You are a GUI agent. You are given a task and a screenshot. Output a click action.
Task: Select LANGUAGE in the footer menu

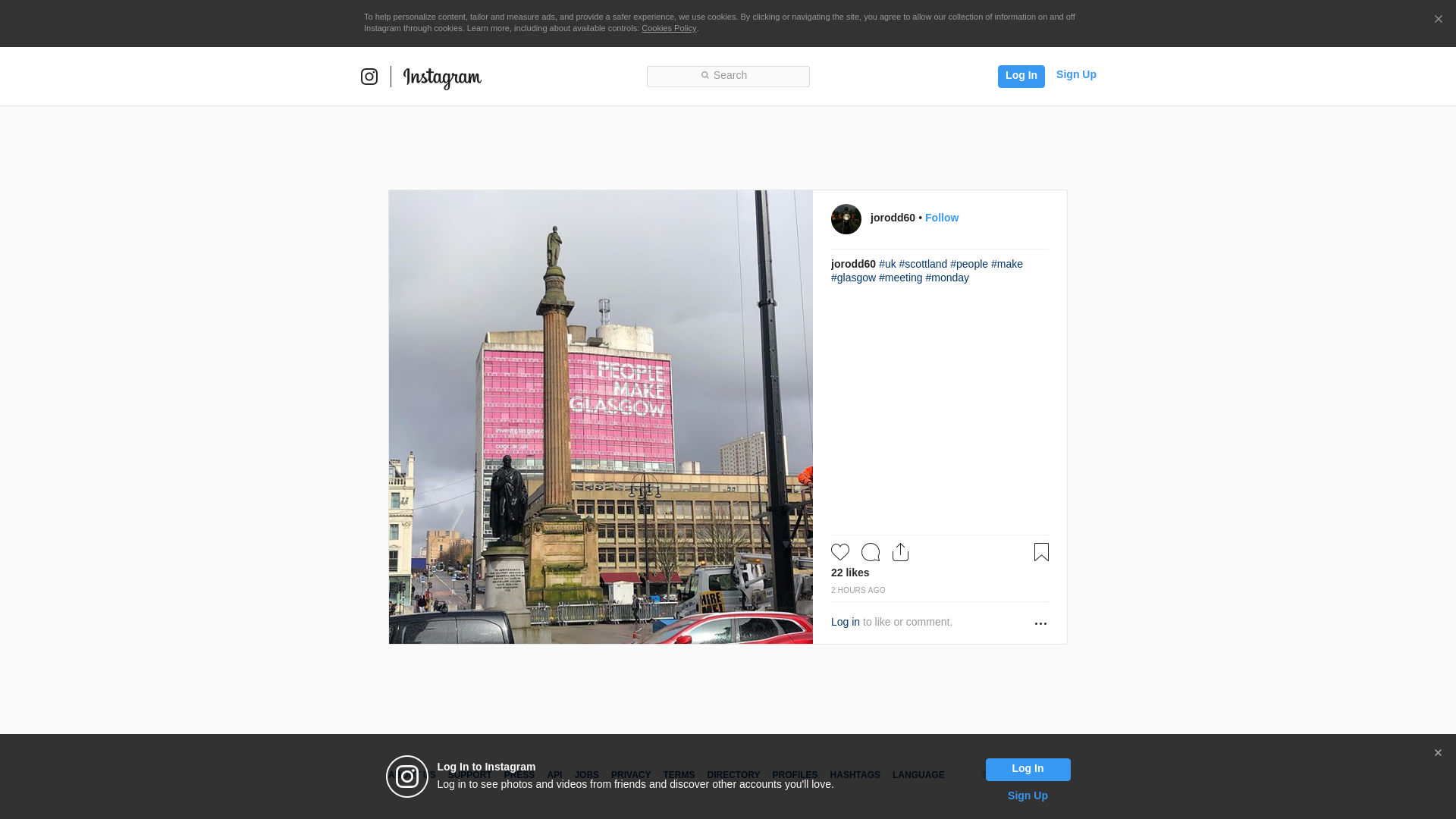click(x=918, y=775)
